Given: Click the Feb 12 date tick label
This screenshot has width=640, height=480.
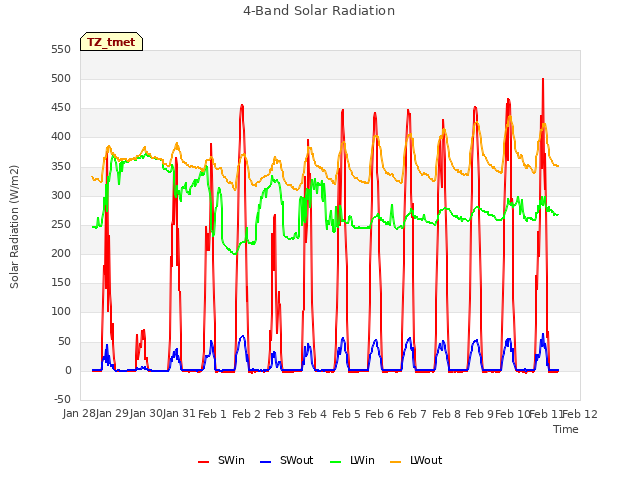Looking at the screenshot, I should point(580,414).
